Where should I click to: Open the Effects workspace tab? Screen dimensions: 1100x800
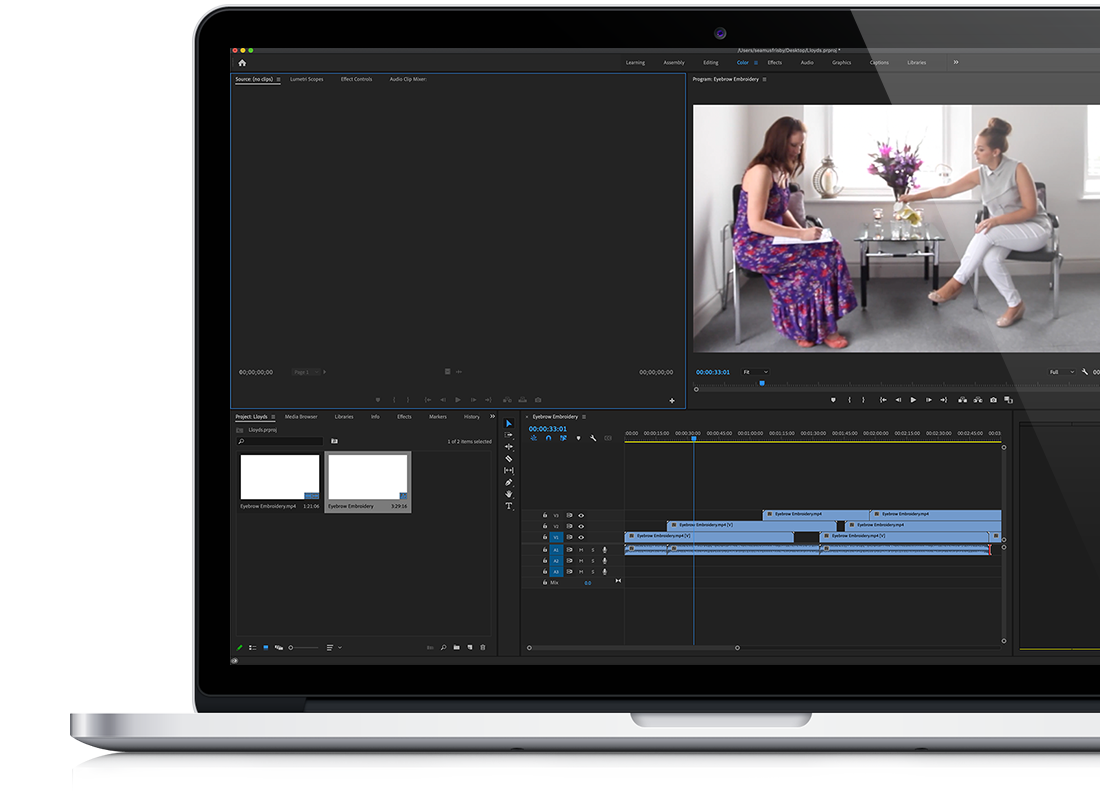pyautogui.click(x=774, y=63)
